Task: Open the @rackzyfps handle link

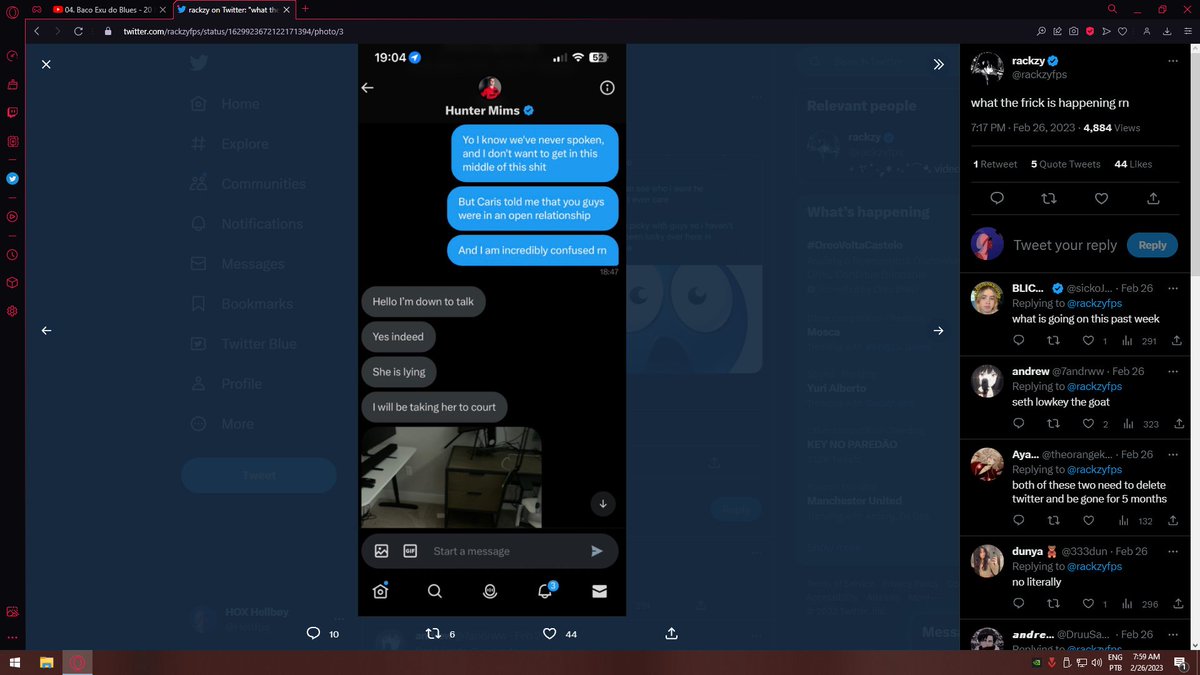Action: 1040,75
